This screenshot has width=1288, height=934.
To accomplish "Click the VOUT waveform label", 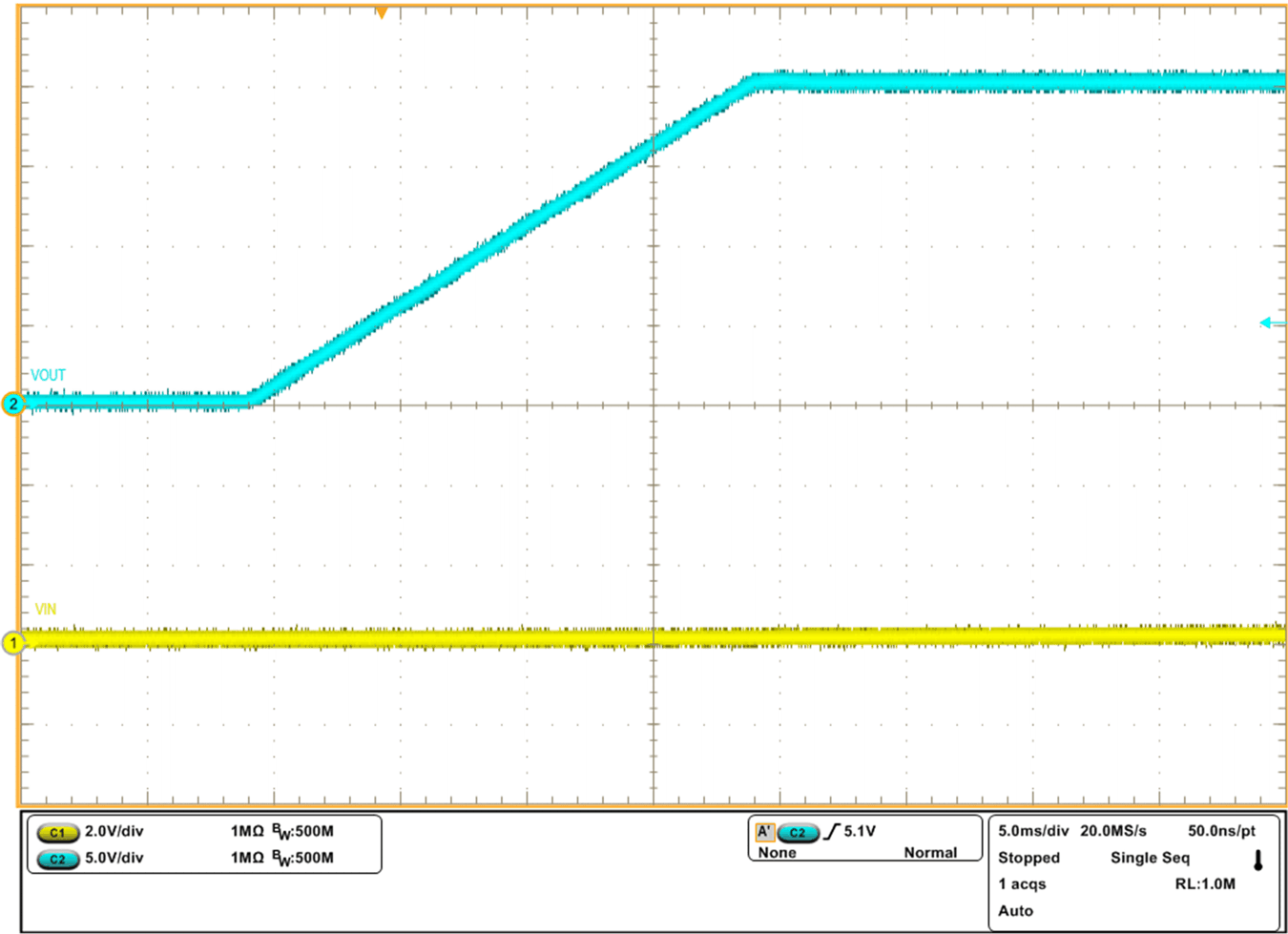I will pos(48,374).
